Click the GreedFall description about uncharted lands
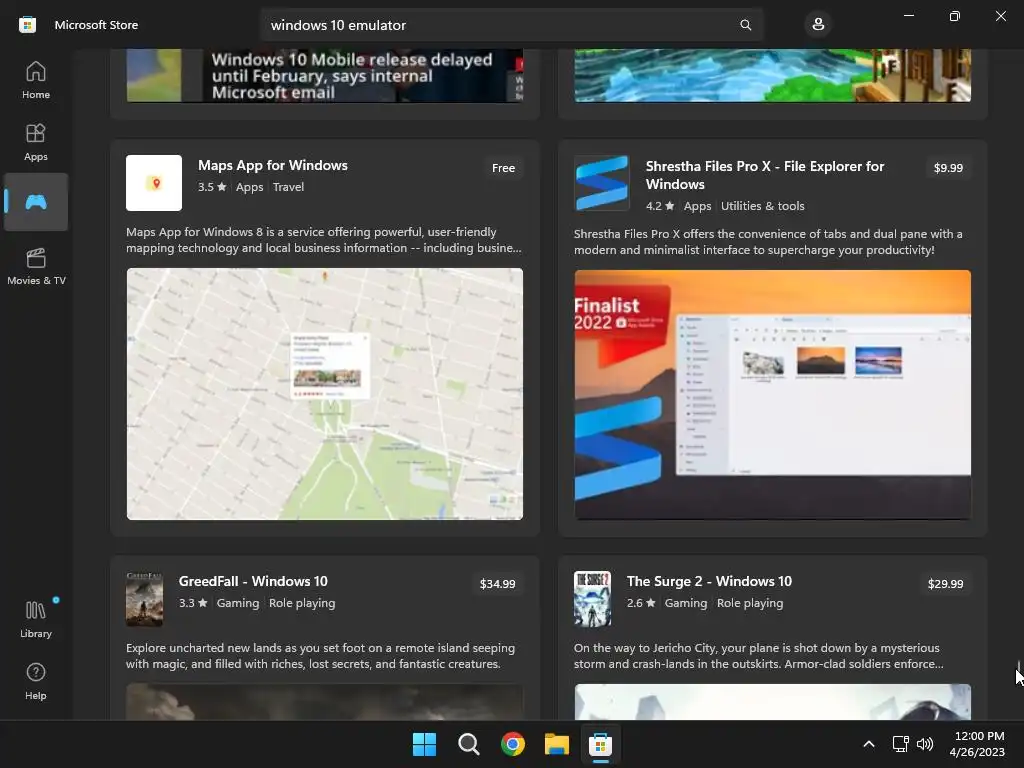1024x768 pixels. point(321,656)
